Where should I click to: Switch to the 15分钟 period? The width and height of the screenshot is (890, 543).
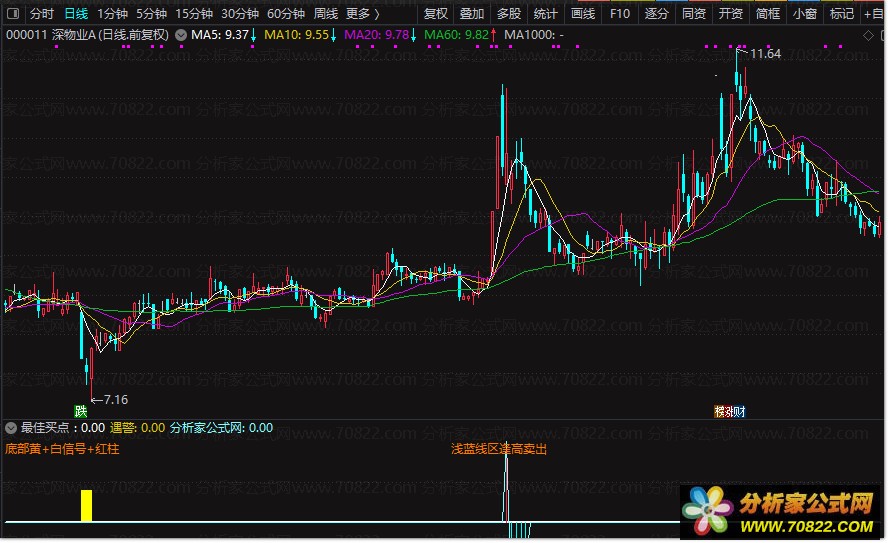[x=194, y=14]
